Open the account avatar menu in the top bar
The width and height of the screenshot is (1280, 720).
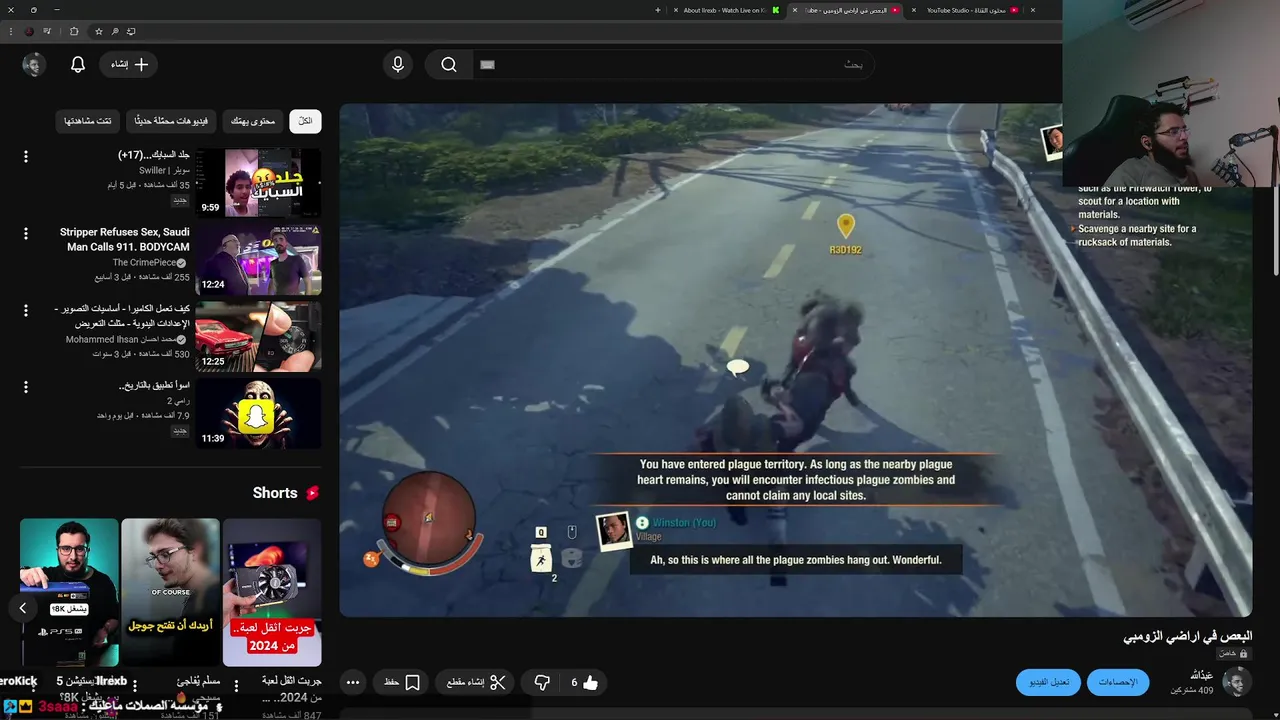coord(34,64)
